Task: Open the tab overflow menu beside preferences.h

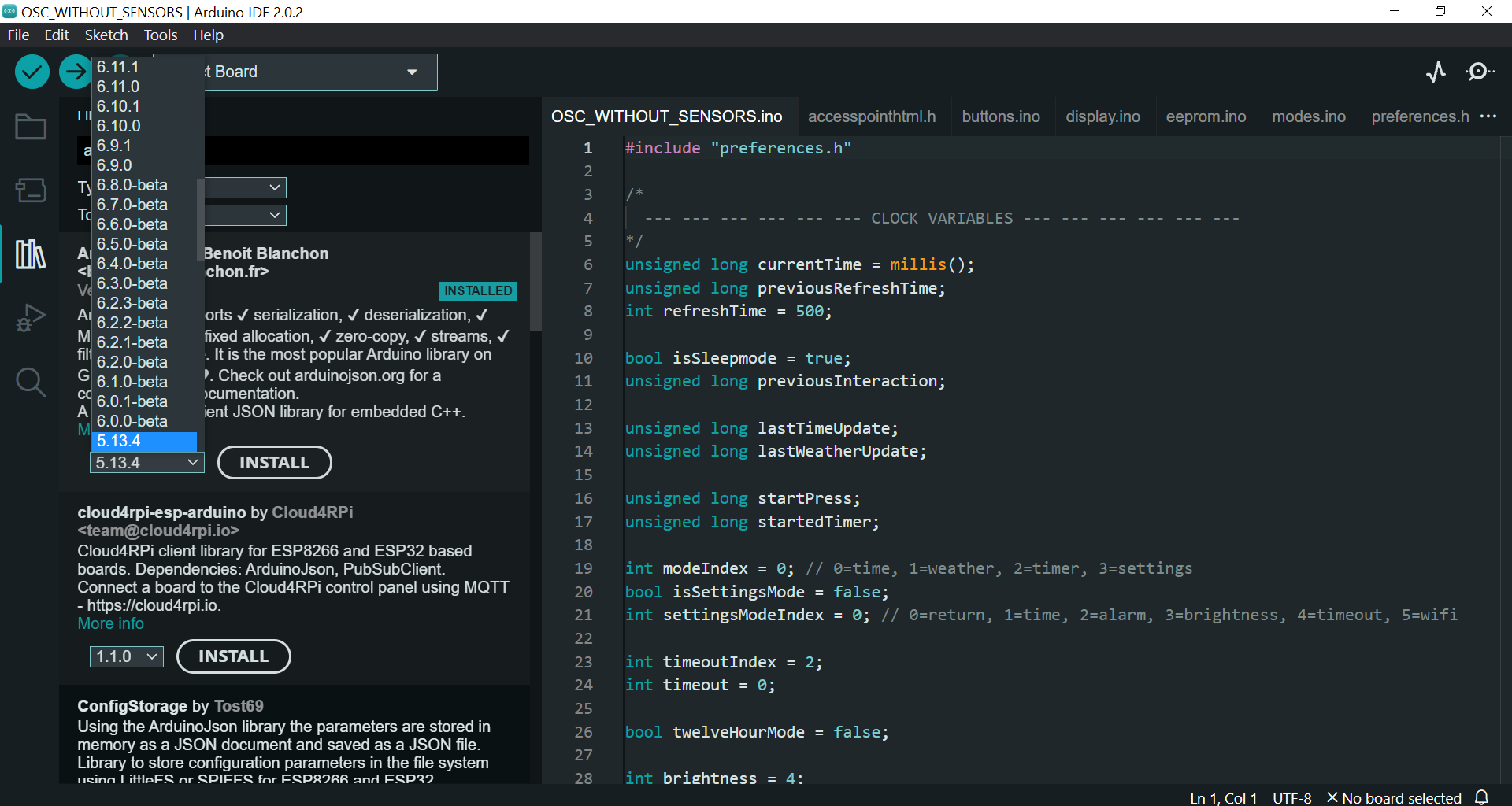Action: pyautogui.click(x=1488, y=116)
